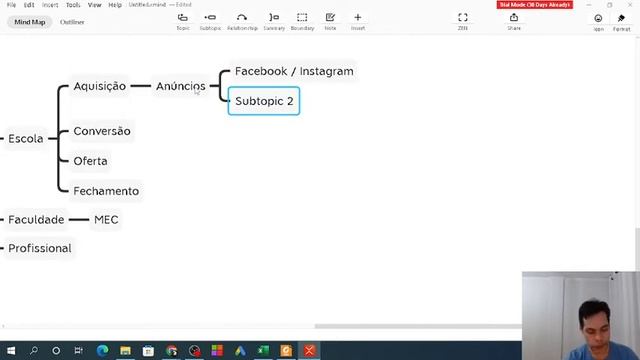Enter ZEN fullscreen mode

click(x=462, y=22)
